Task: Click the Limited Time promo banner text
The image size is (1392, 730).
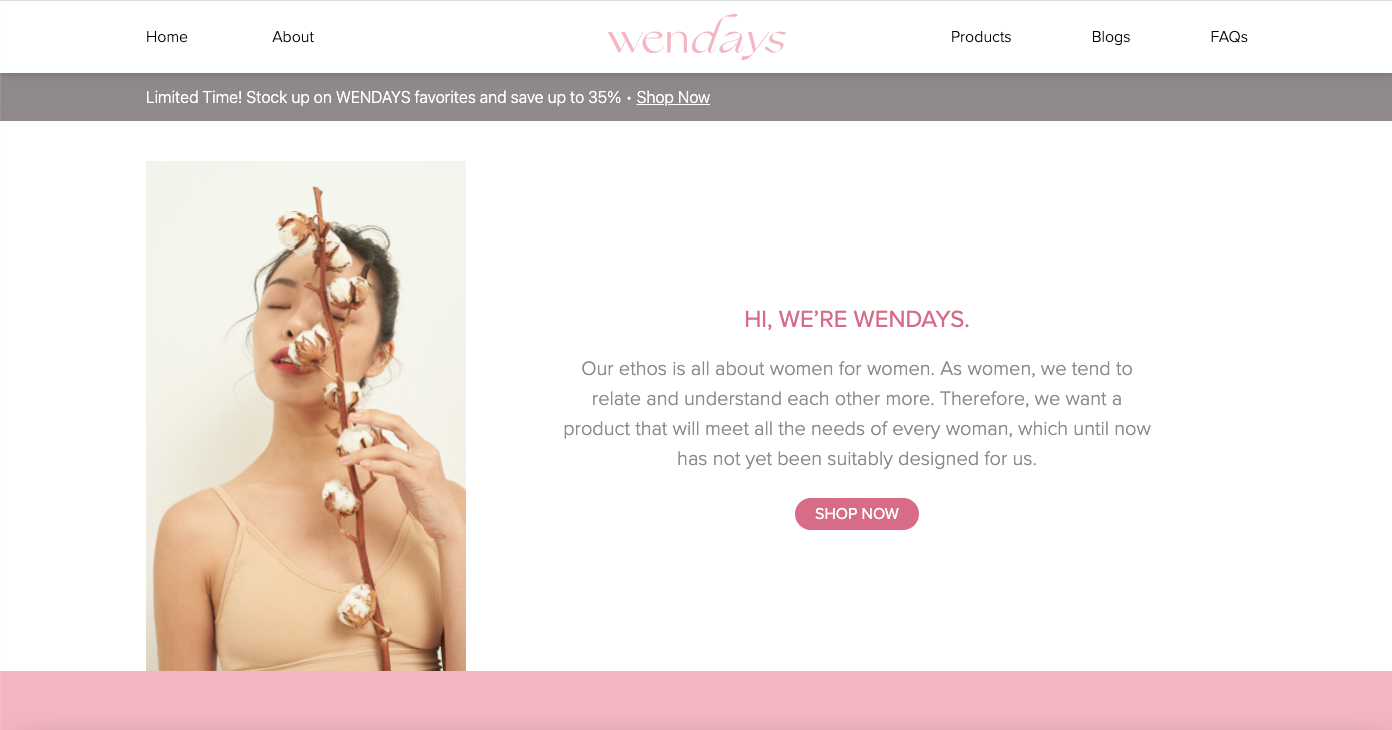Action: click(x=384, y=97)
